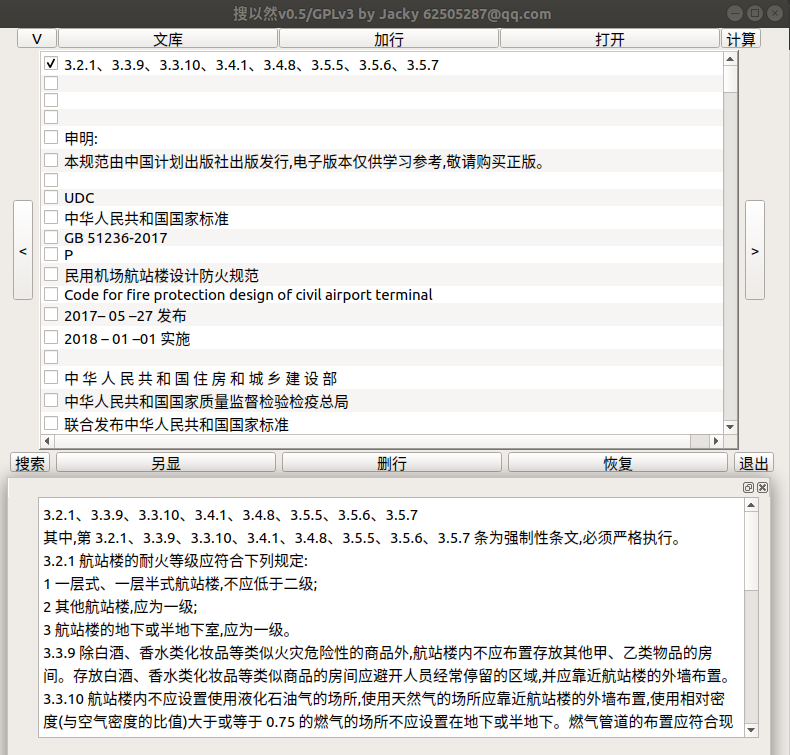Click the line '1 一层式、一层半式航站楼'

(x=180, y=584)
